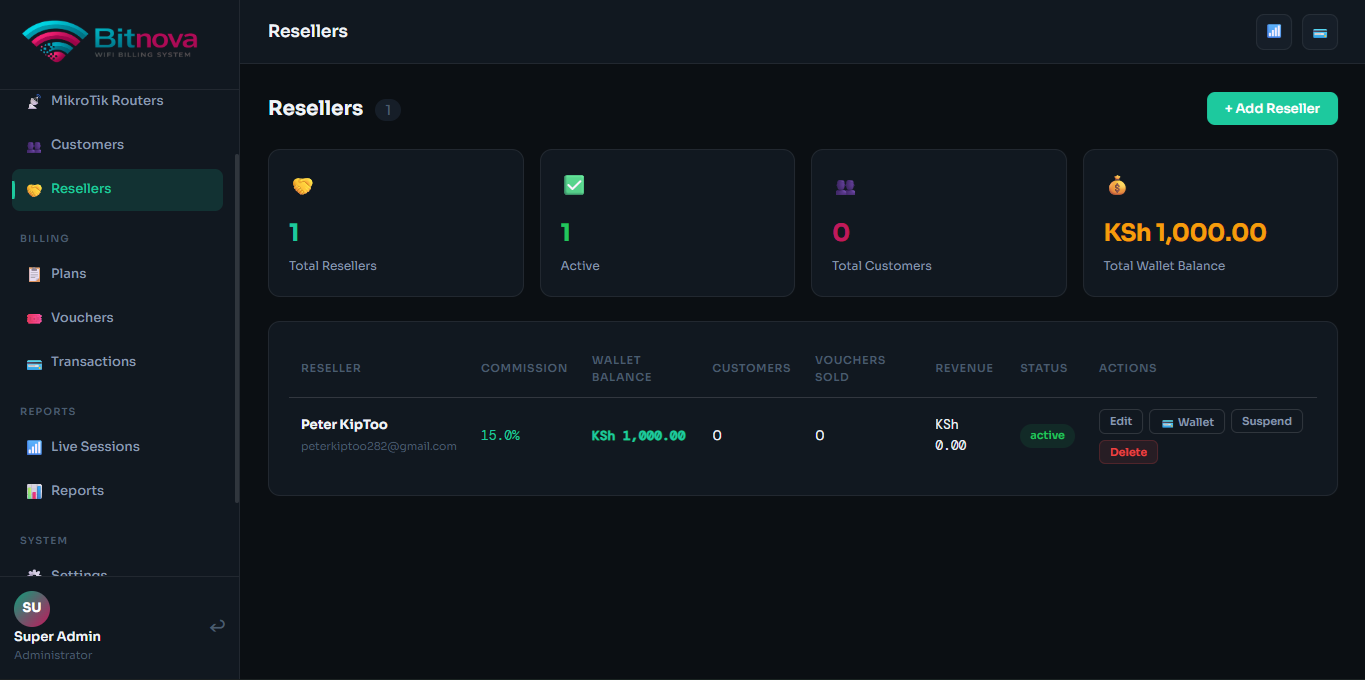Viewport: 1365px width, 680px height.
Task: Click the Revenue column header
Action: pyautogui.click(x=964, y=368)
